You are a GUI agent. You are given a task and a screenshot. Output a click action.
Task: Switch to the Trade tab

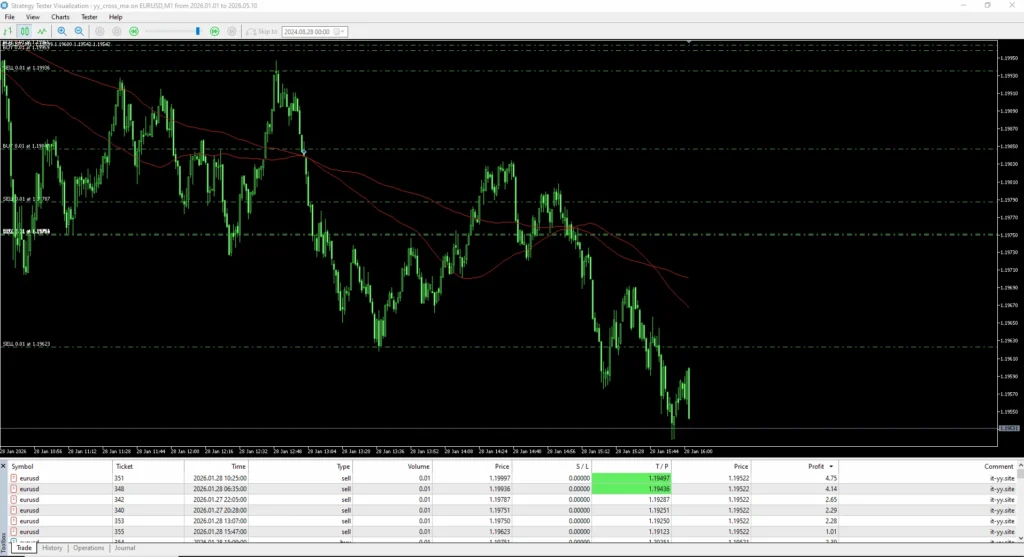click(24, 548)
